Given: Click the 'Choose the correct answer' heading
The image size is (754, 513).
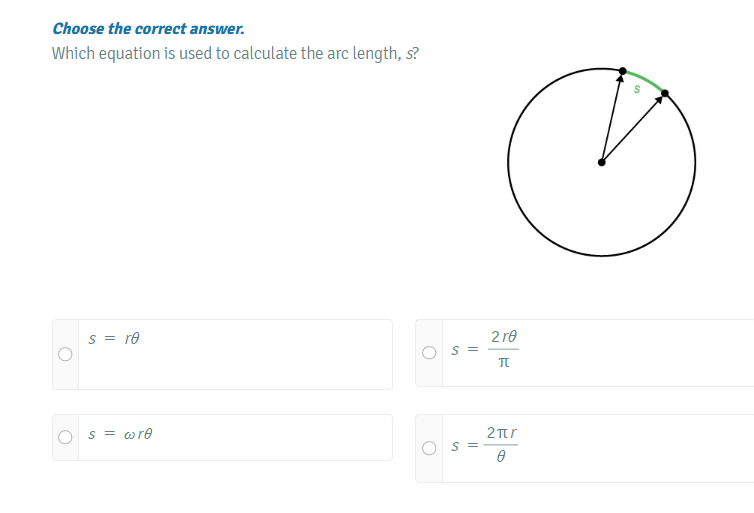Looking at the screenshot, I should [148, 29].
